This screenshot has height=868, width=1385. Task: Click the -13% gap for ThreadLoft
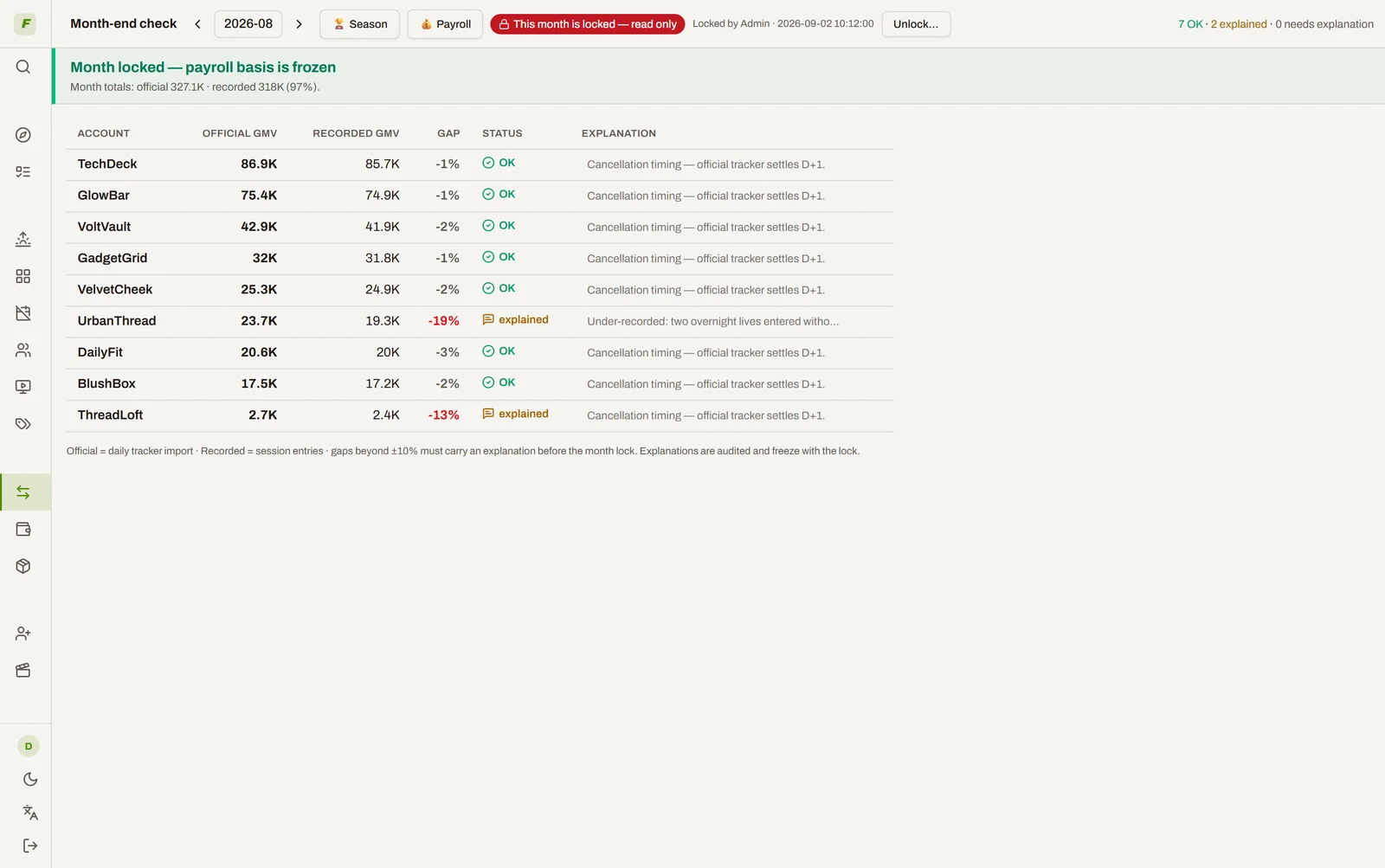pos(444,415)
